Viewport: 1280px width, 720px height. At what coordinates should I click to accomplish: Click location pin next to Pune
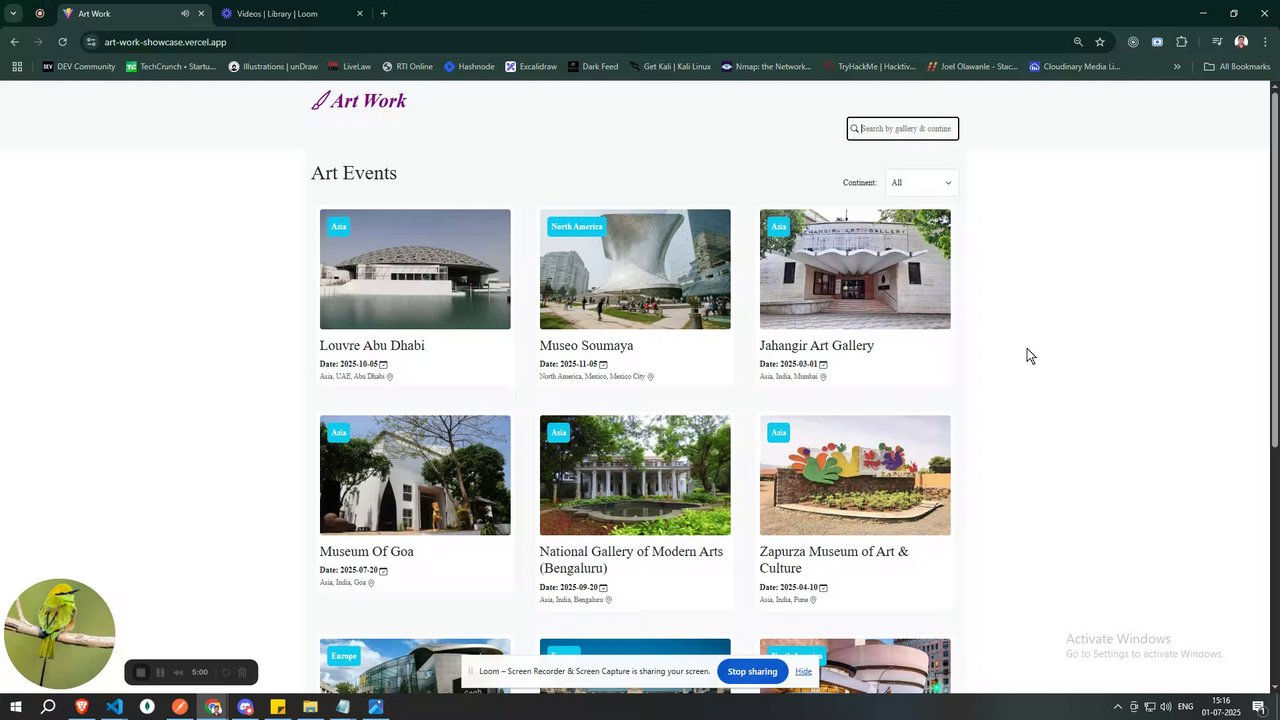click(x=813, y=600)
